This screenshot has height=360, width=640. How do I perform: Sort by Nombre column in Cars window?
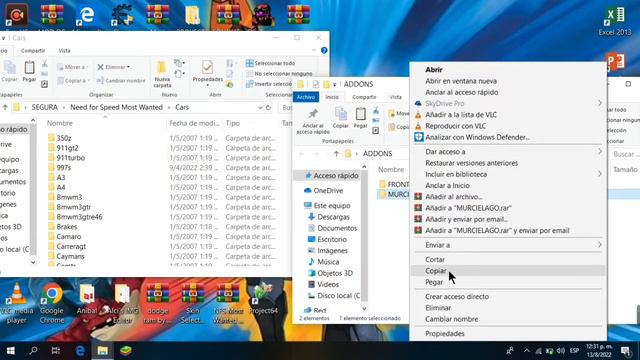click(x=60, y=123)
